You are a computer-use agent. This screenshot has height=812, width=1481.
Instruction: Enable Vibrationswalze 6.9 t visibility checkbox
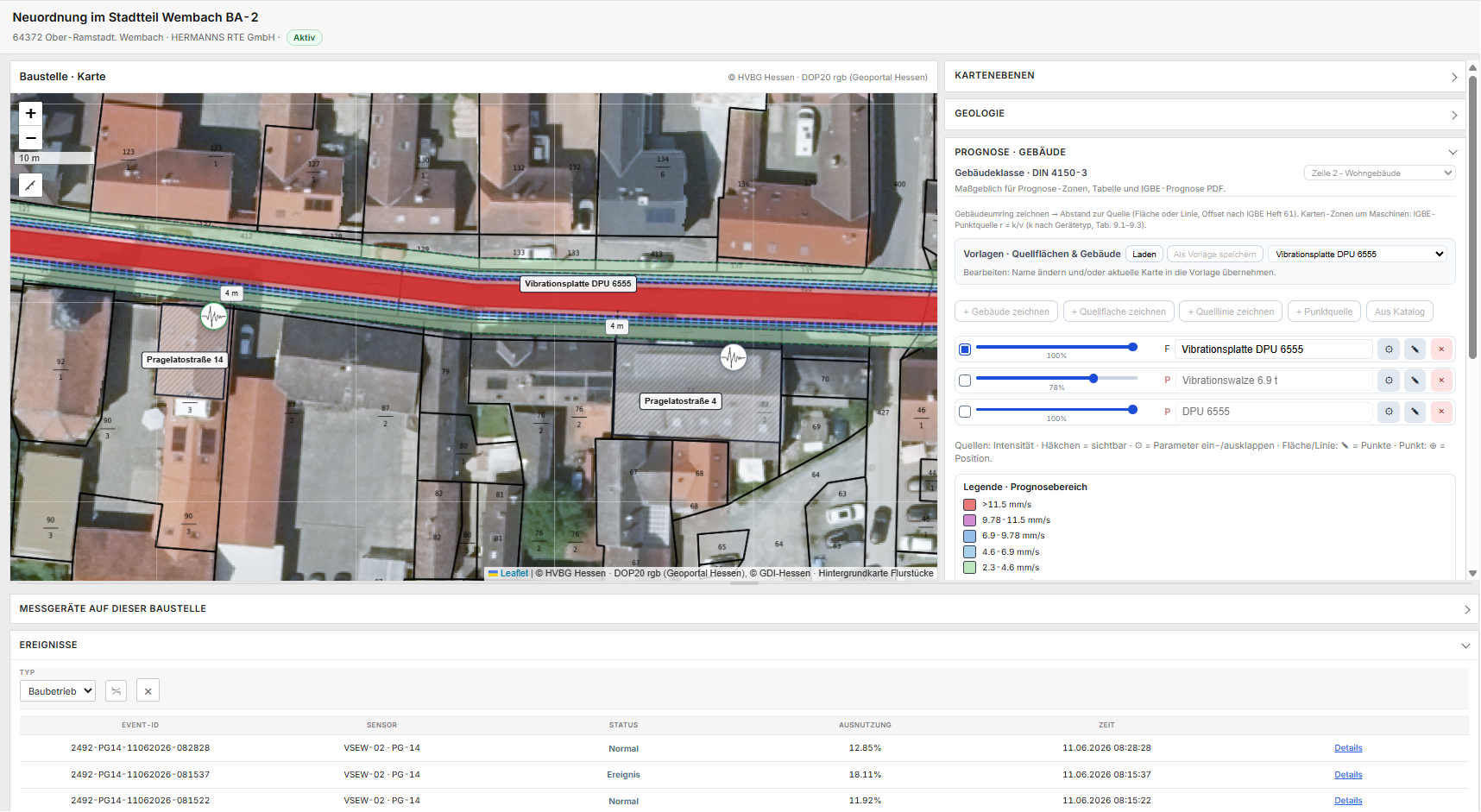tap(965, 381)
